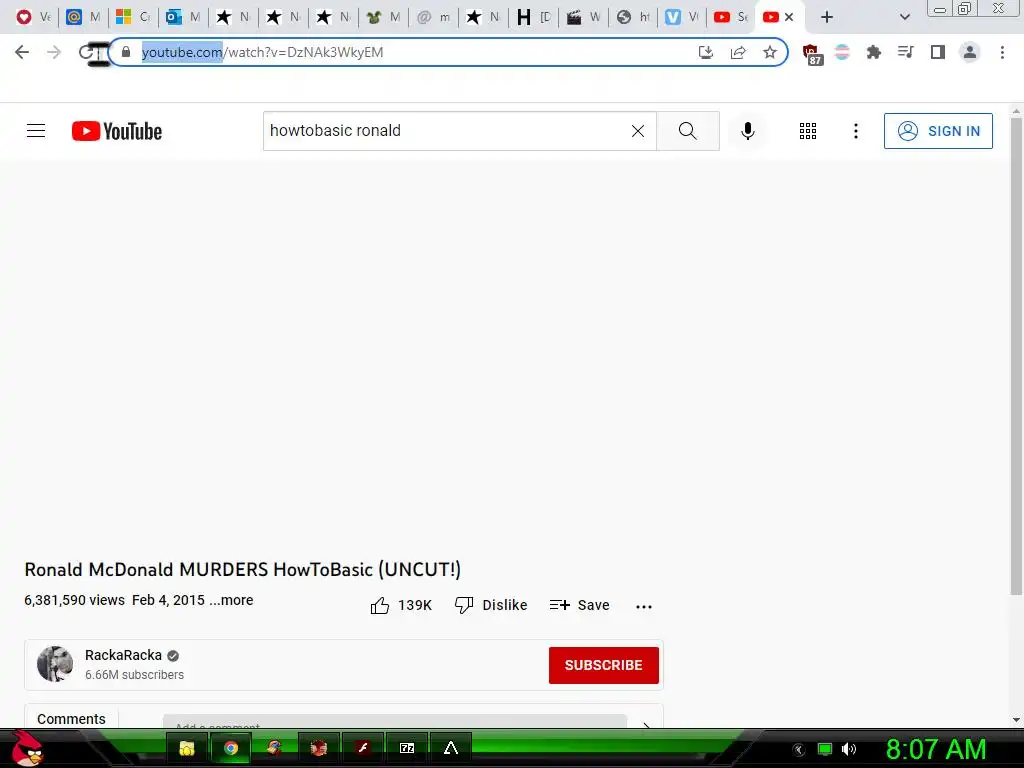
Task: Expand the video description with ...more
Action: click(x=231, y=600)
